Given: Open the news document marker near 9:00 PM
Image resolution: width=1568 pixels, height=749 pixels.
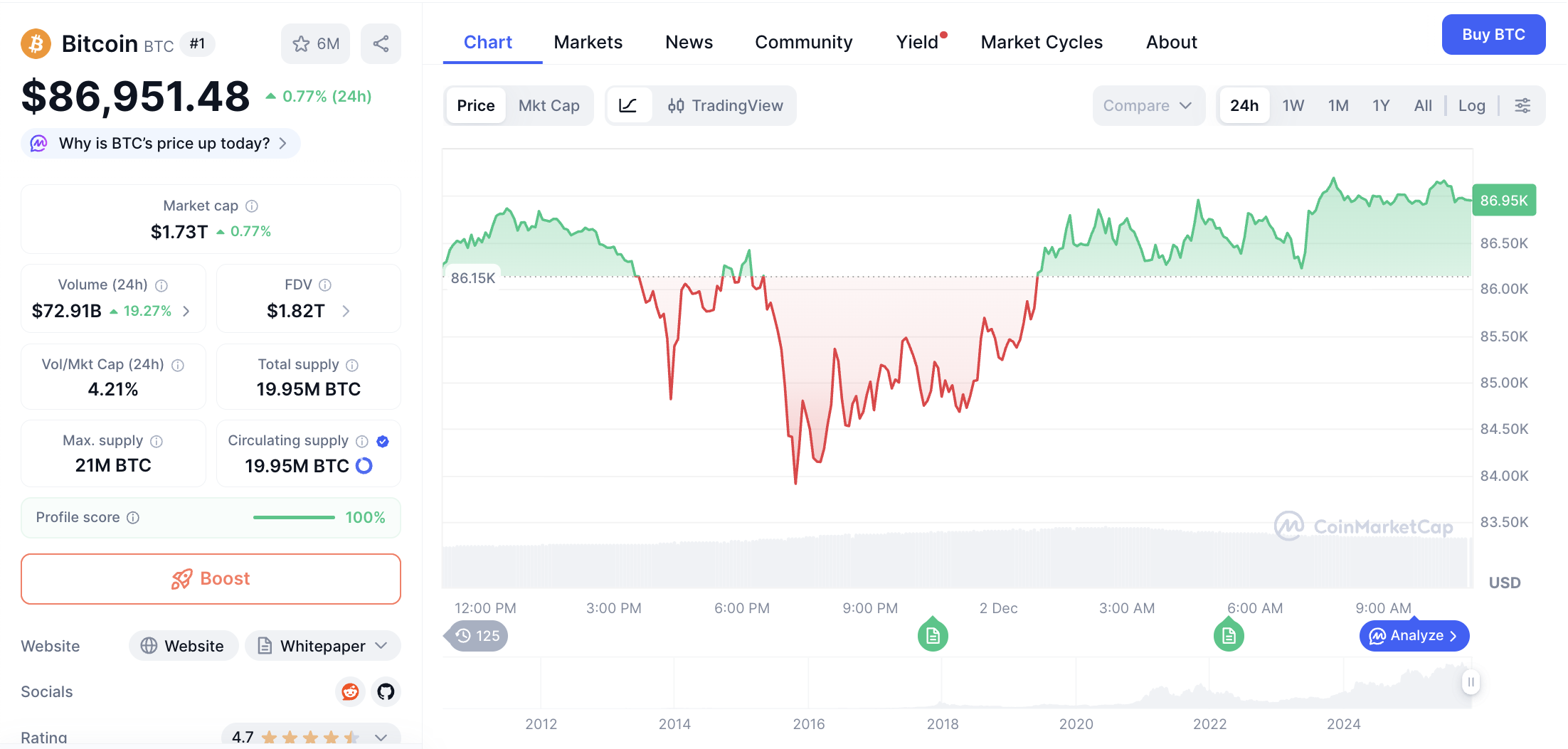Looking at the screenshot, I should pyautogui.click(x=933, y=635).
